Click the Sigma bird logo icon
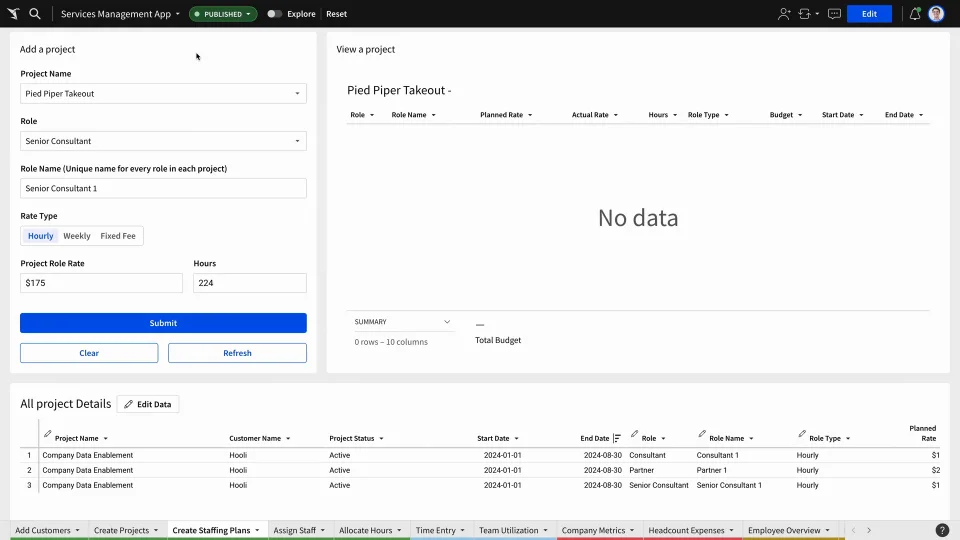This screenshot has height=540, width=960. (x=13, y=13)
